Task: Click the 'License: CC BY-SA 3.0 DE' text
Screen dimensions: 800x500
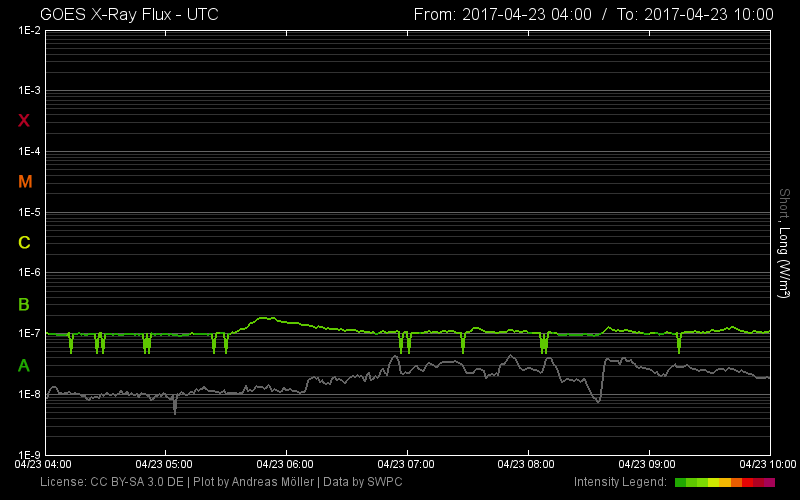Action: [x=112, y=482]
